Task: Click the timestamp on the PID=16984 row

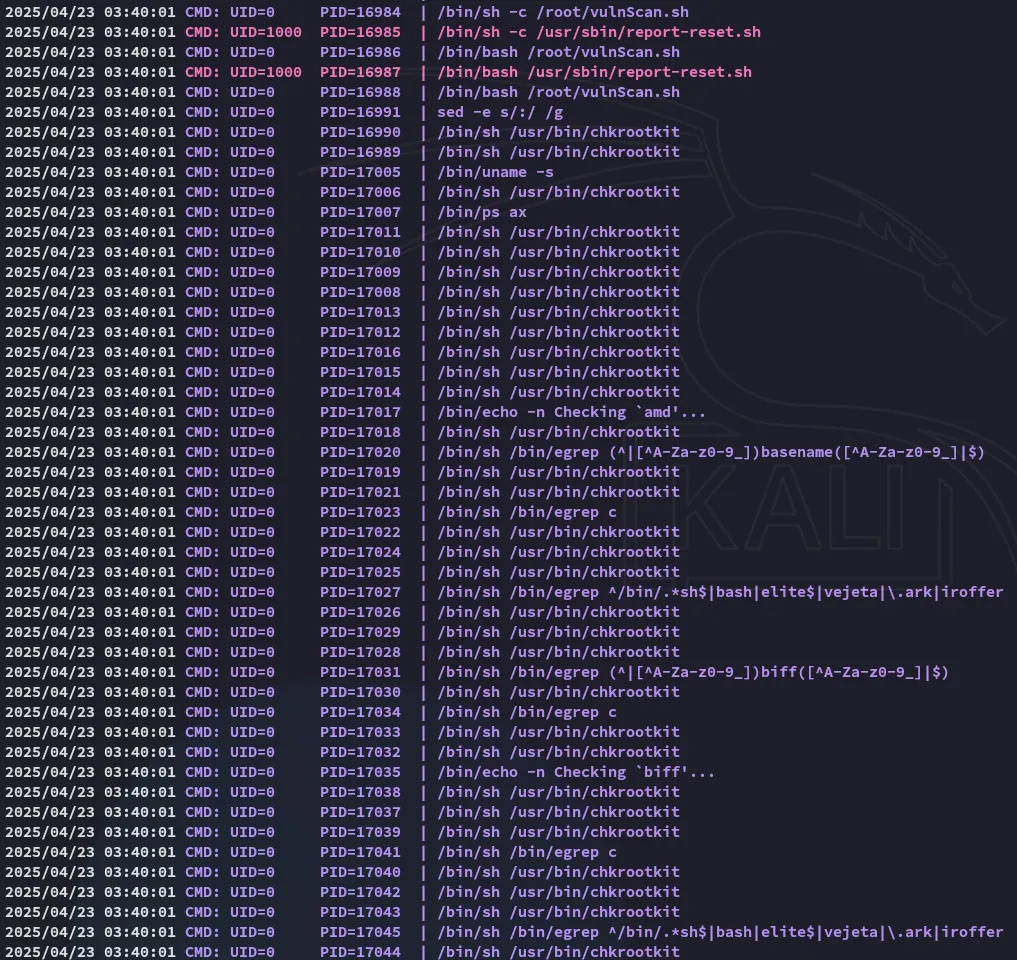Action: 90,12
